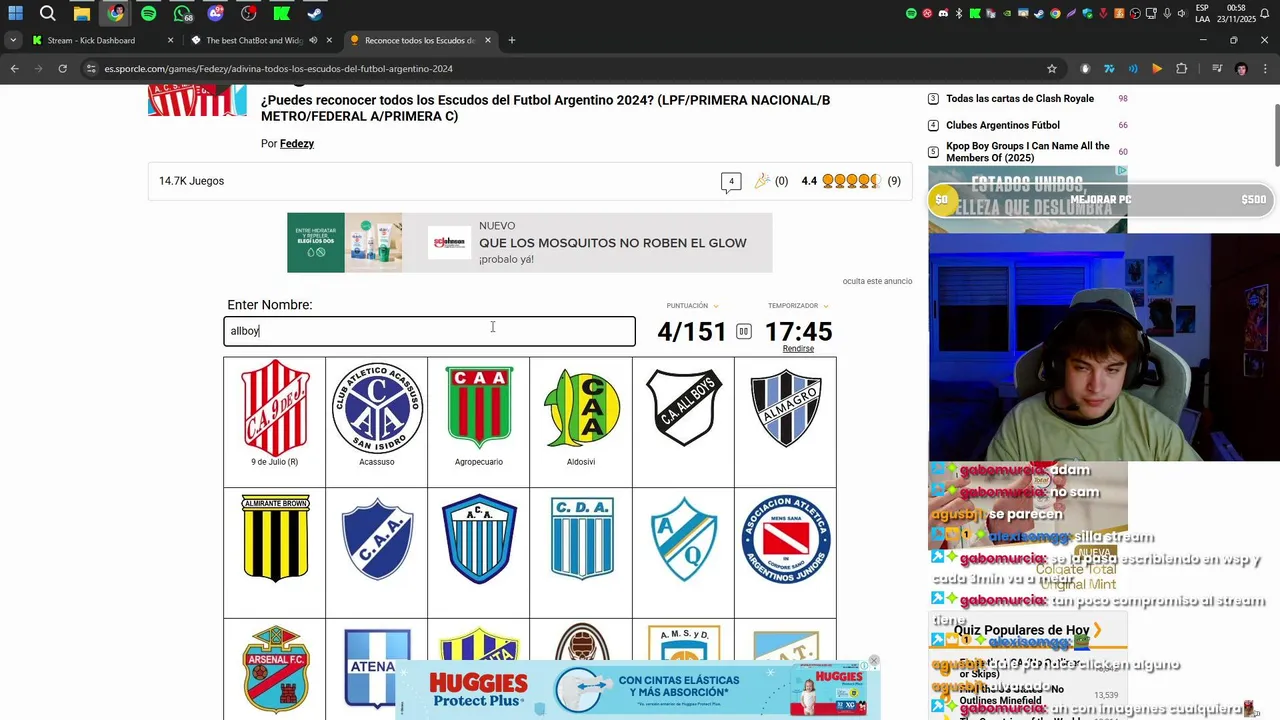Click the ESP LAA language indicator

(x=1202, y=14)
